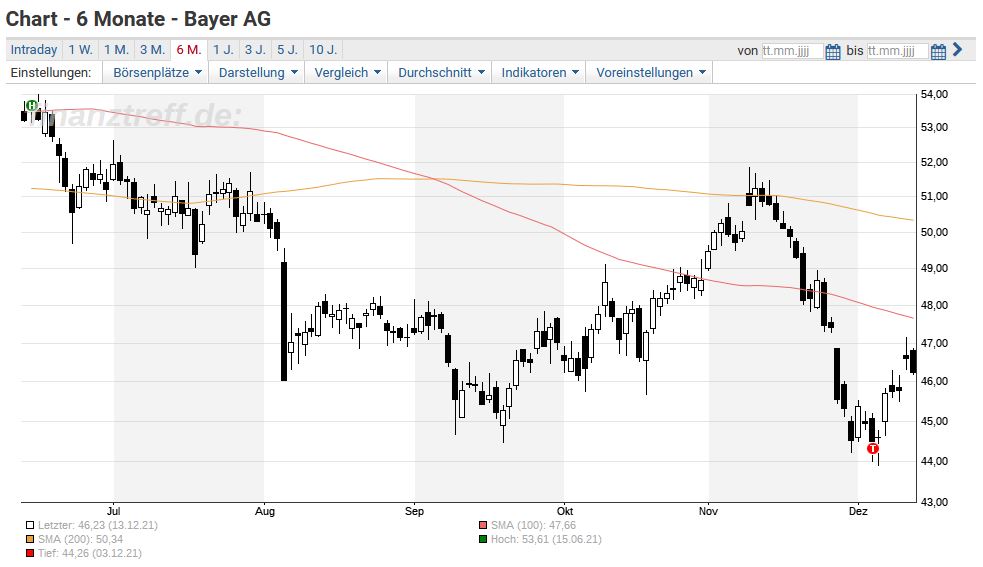Click the 'Okt' x-axis label
The image size is (983, 567).
tap(565, 511)
